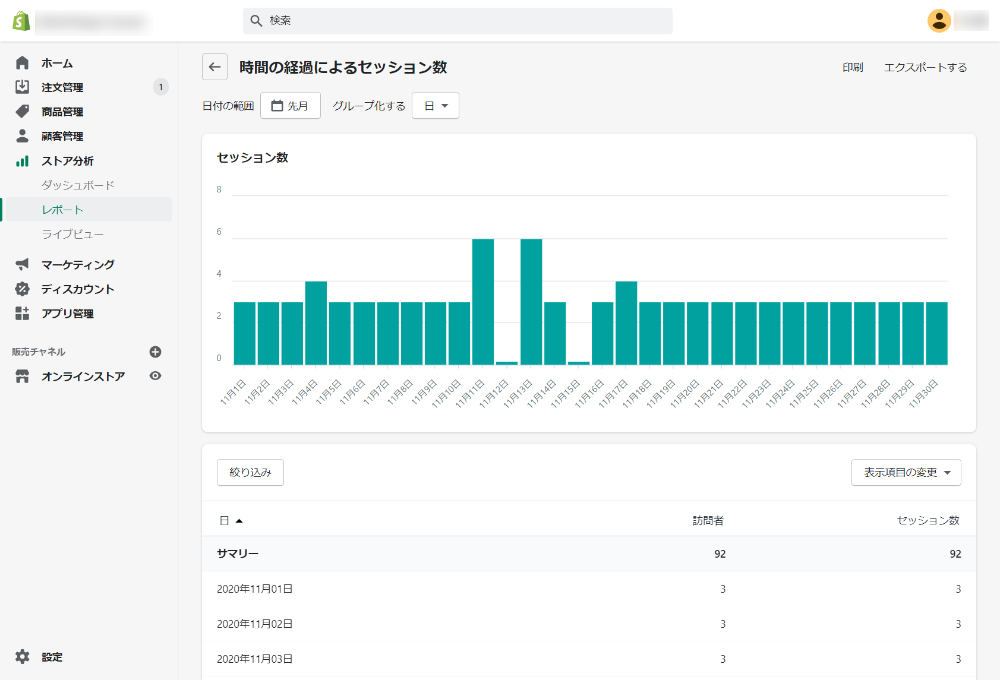1000x680 pixels.
Task: Open 設定 settings gear icon
Action: coord(22,656)
